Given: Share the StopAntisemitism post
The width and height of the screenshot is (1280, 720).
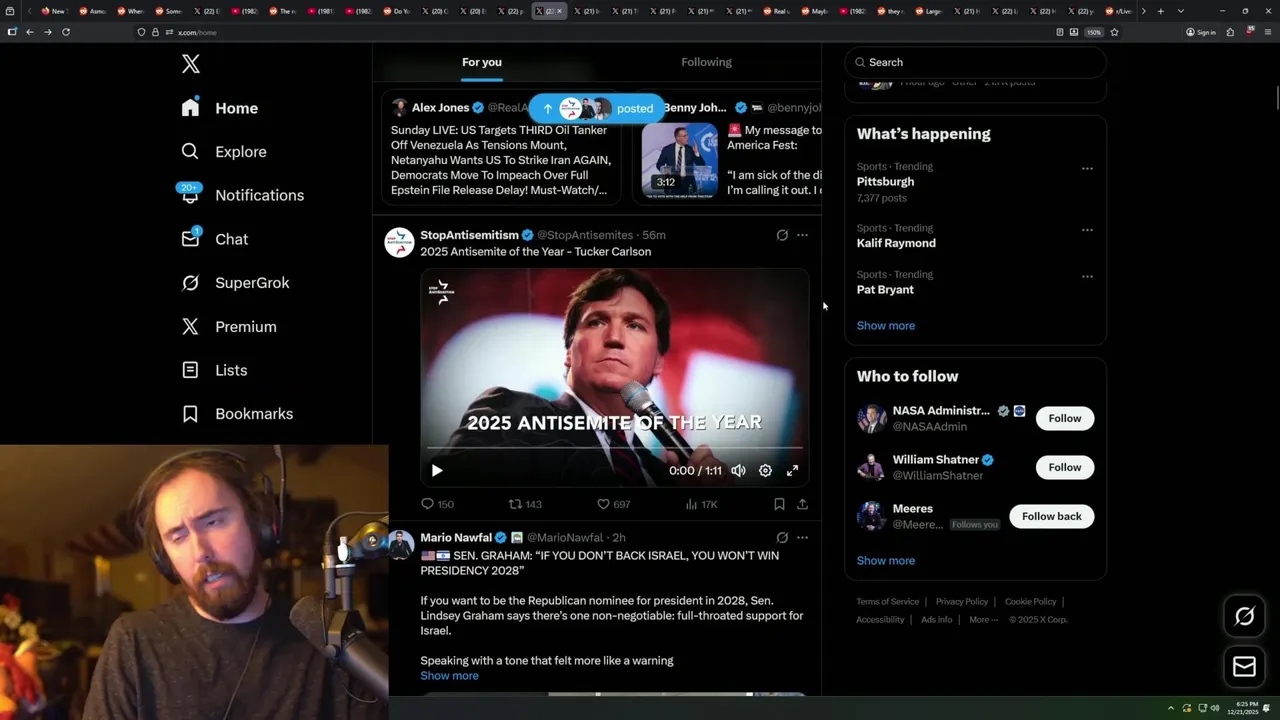Looking at the screenshot, I should [x=802, y=504].
